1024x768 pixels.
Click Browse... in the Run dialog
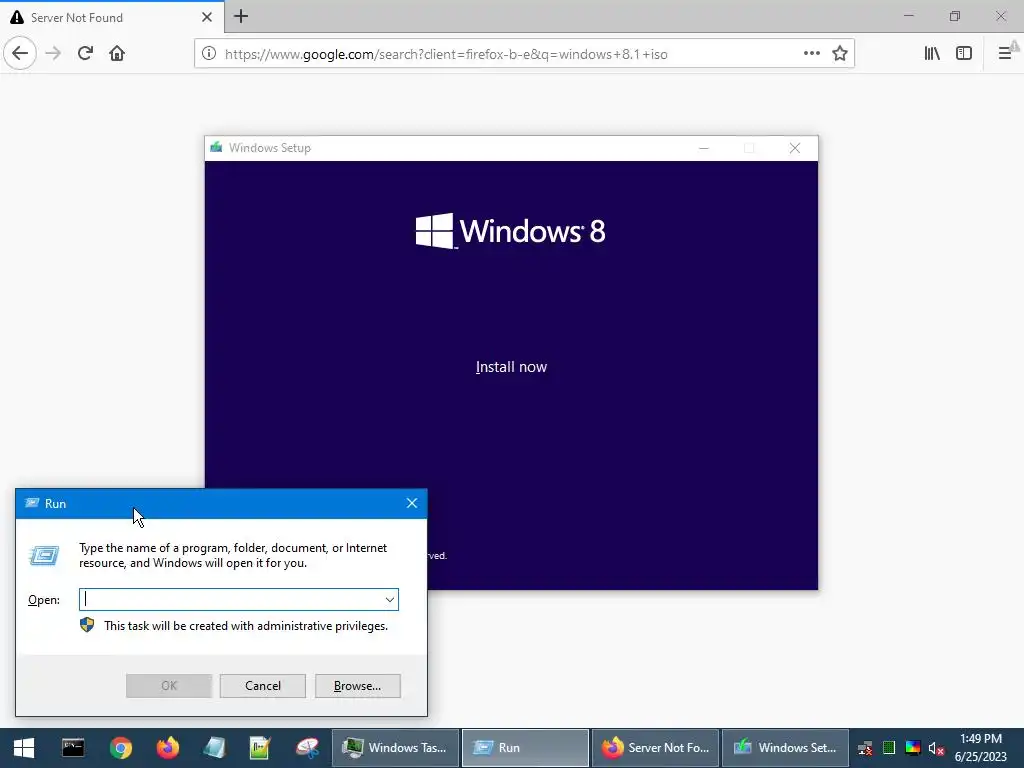click(357, 686)
